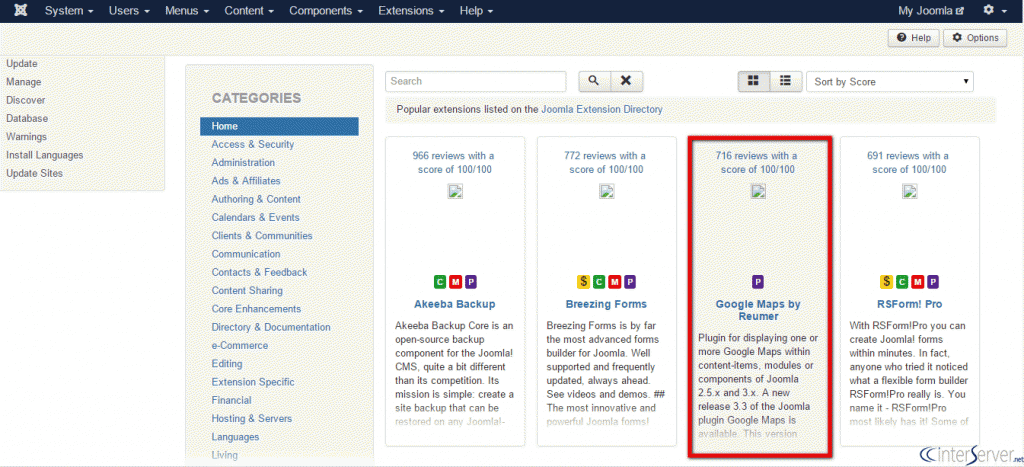The image size is (1024, 467).
Task: Click Breezing Forms thumbnail image
Action: point(606,191)
